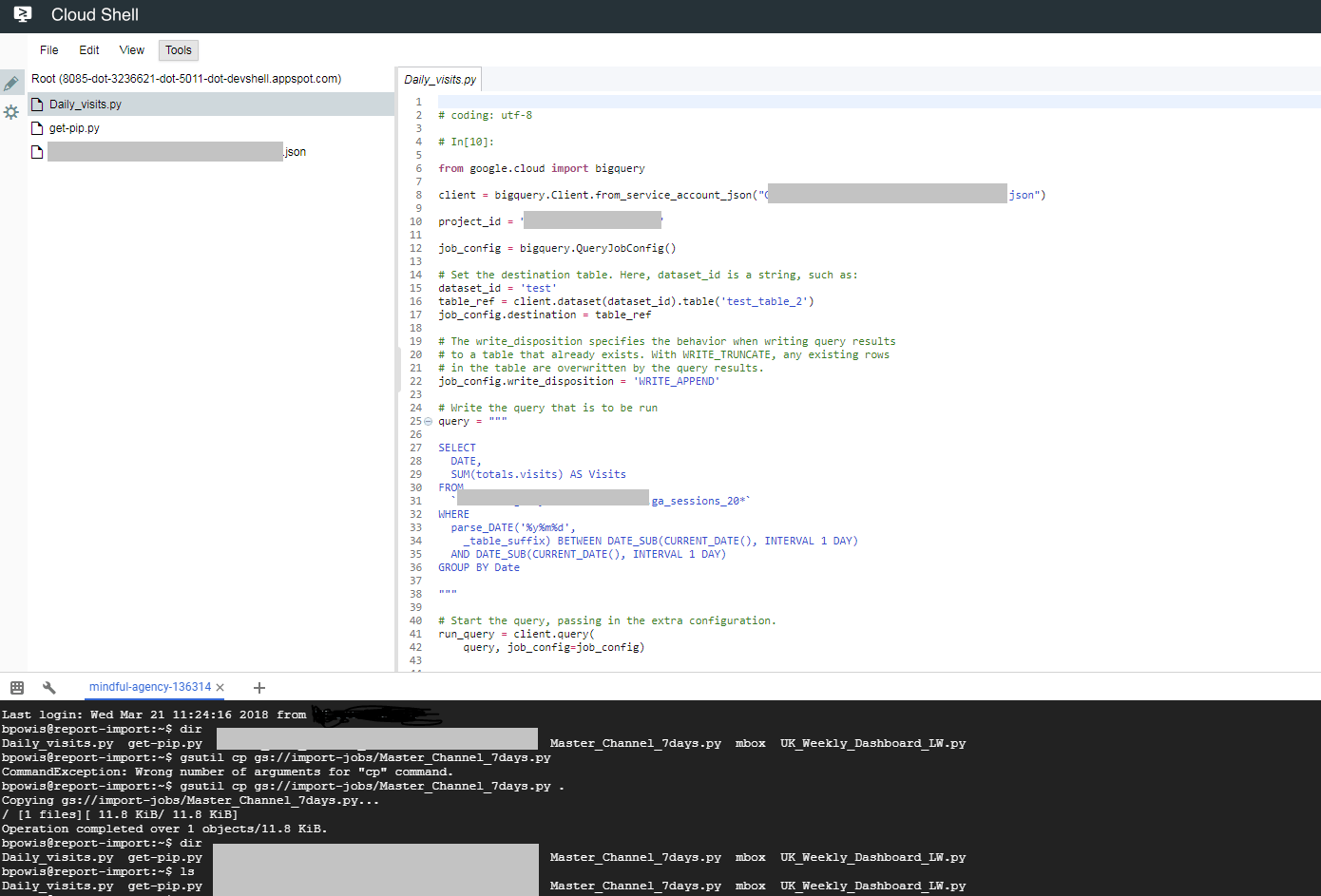Click 'CommandException: Wrong number of arguments' terminal line
This screenshot has height=896, width=1321.
(227, 772)
